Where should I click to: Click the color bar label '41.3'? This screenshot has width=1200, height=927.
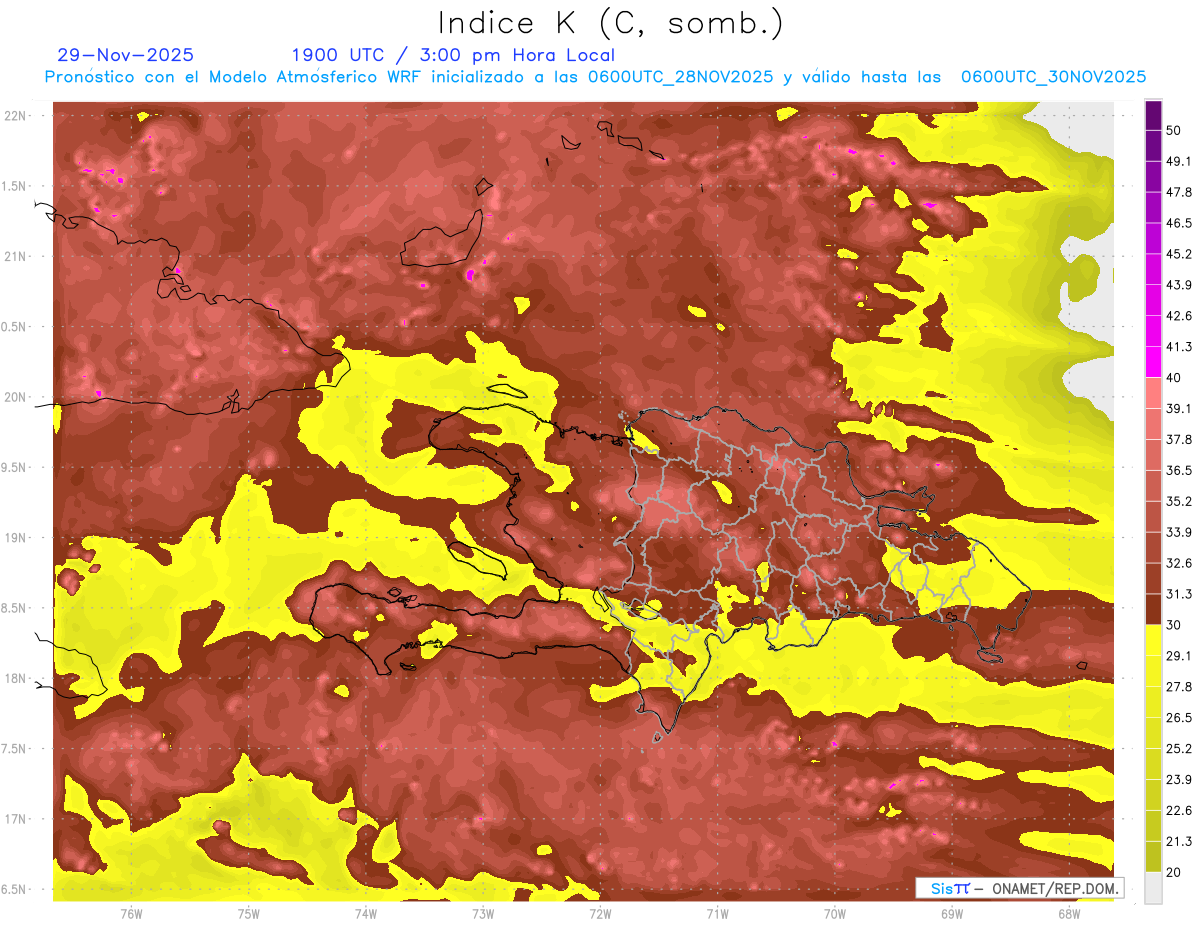[1179, 347]
